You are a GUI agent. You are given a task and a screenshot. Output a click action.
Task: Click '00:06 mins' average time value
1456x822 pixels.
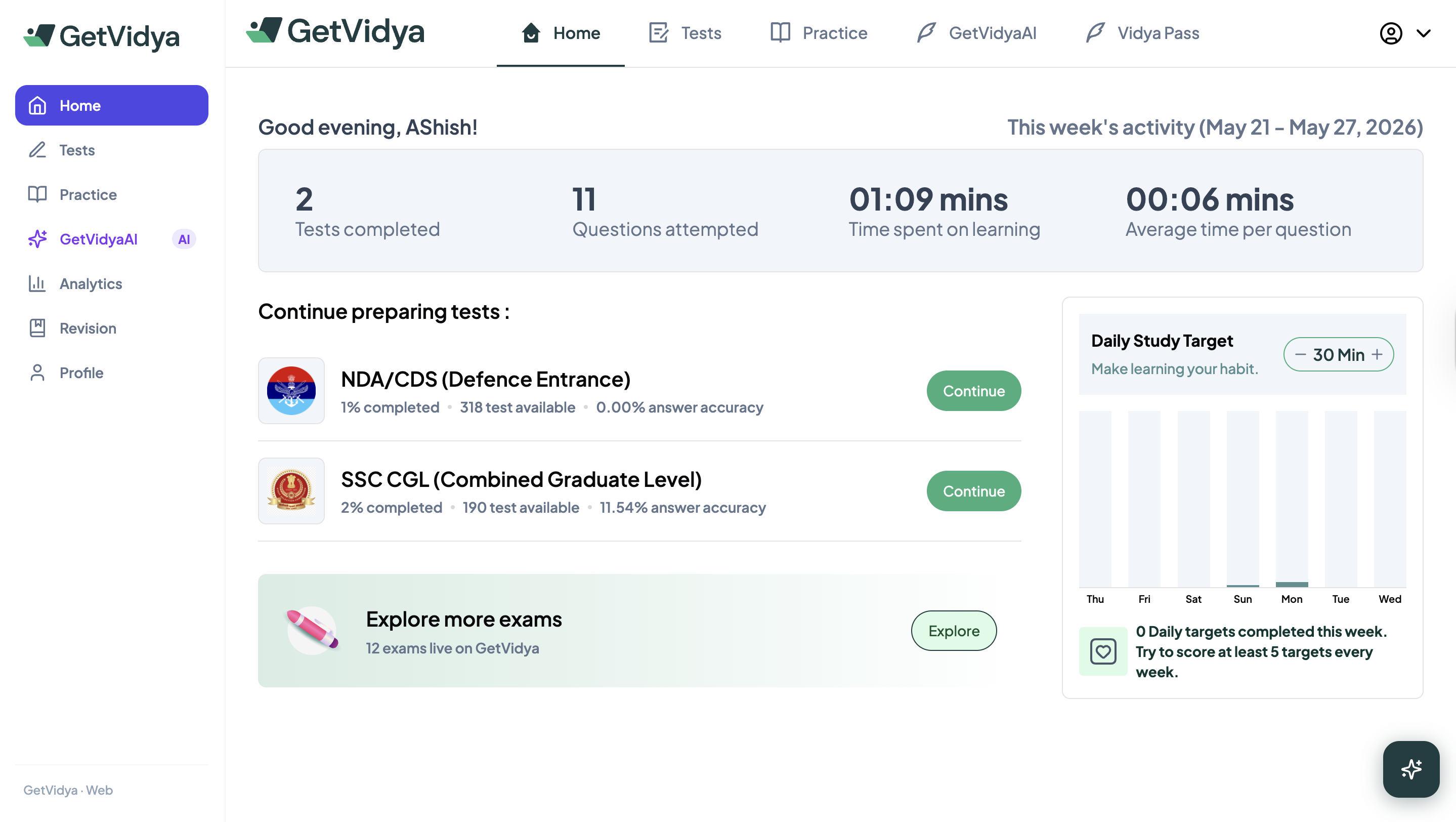pyautogui.click(x=1210, y=199)
